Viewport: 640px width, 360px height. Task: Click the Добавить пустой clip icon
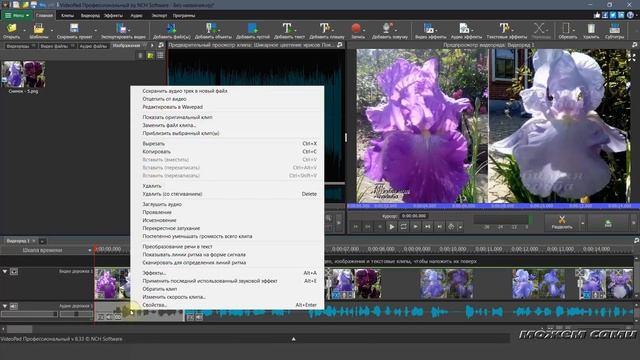coord(252,28)
